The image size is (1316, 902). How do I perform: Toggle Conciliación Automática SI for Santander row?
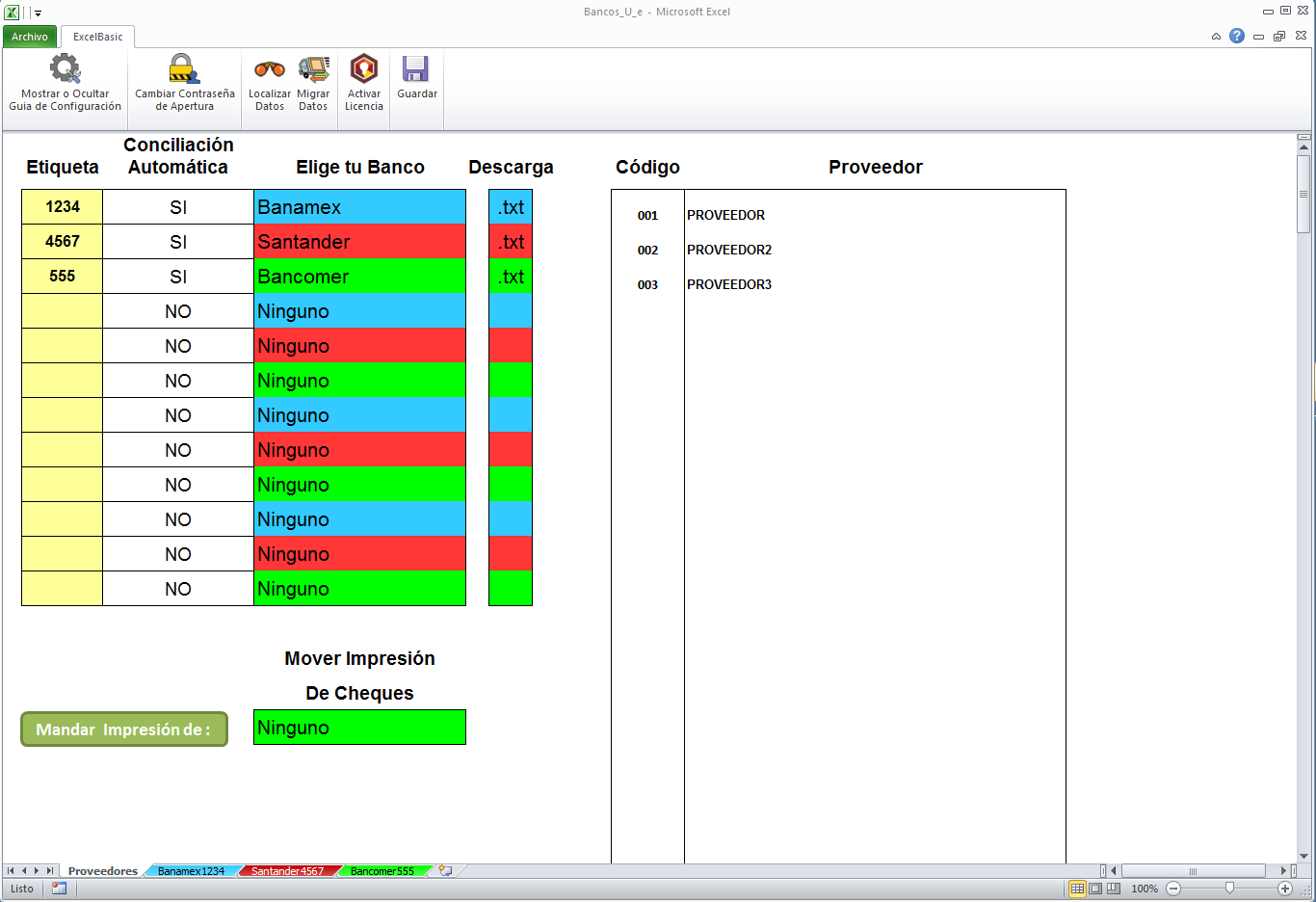click(178, 242)
